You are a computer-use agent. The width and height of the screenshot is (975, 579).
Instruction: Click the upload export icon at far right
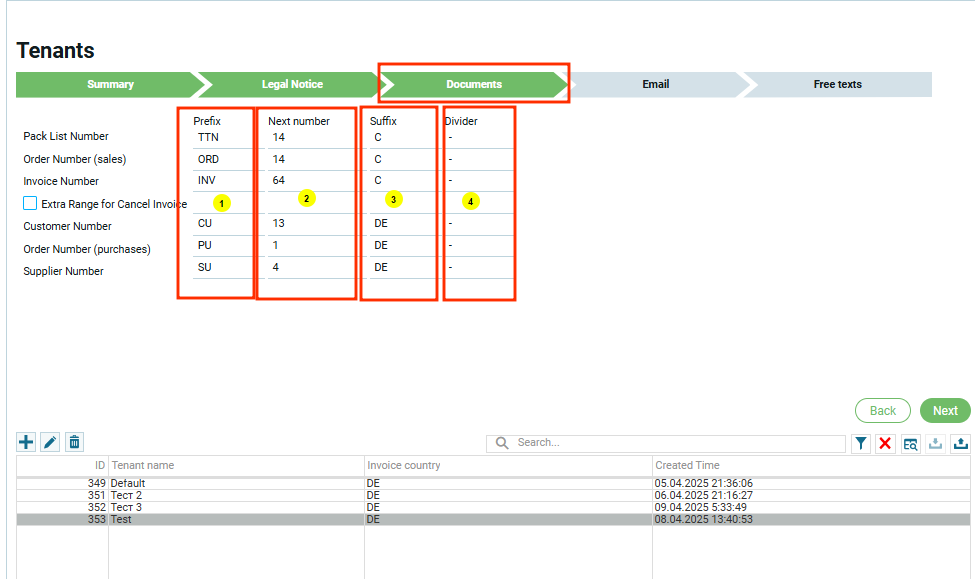coord(961,443)
